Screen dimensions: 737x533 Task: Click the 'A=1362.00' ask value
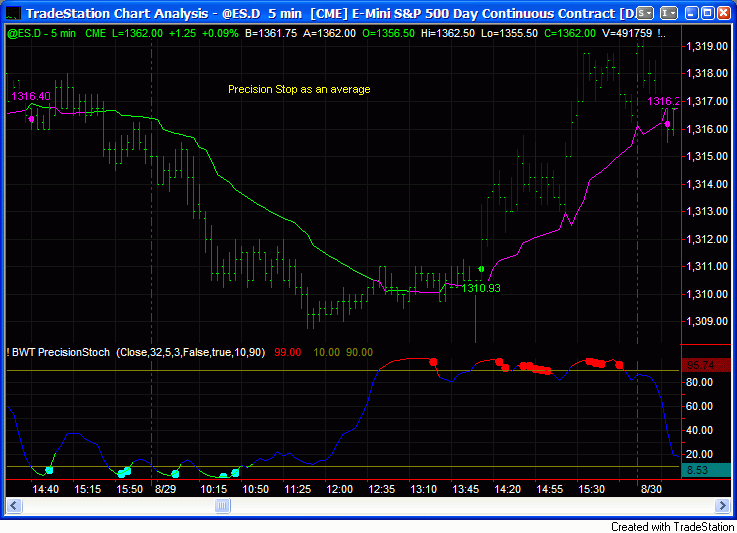tap(329, 33)
